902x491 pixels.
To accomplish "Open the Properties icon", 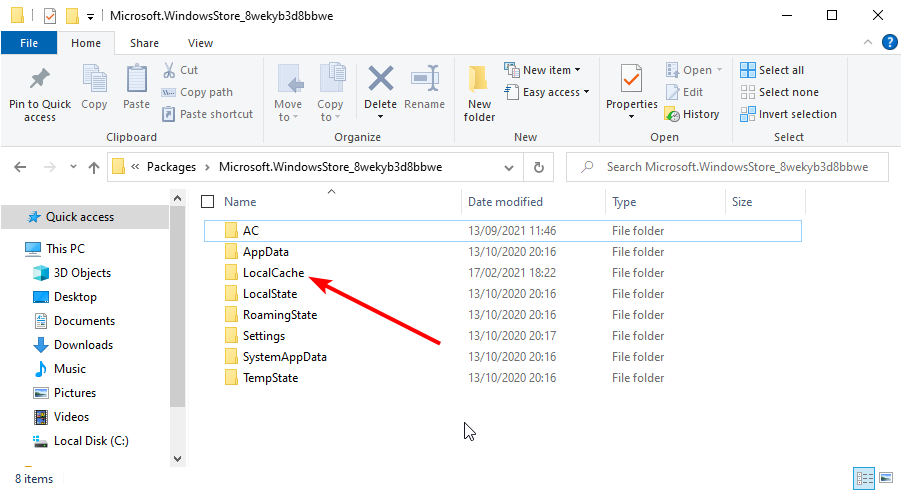I will (631, 79).
